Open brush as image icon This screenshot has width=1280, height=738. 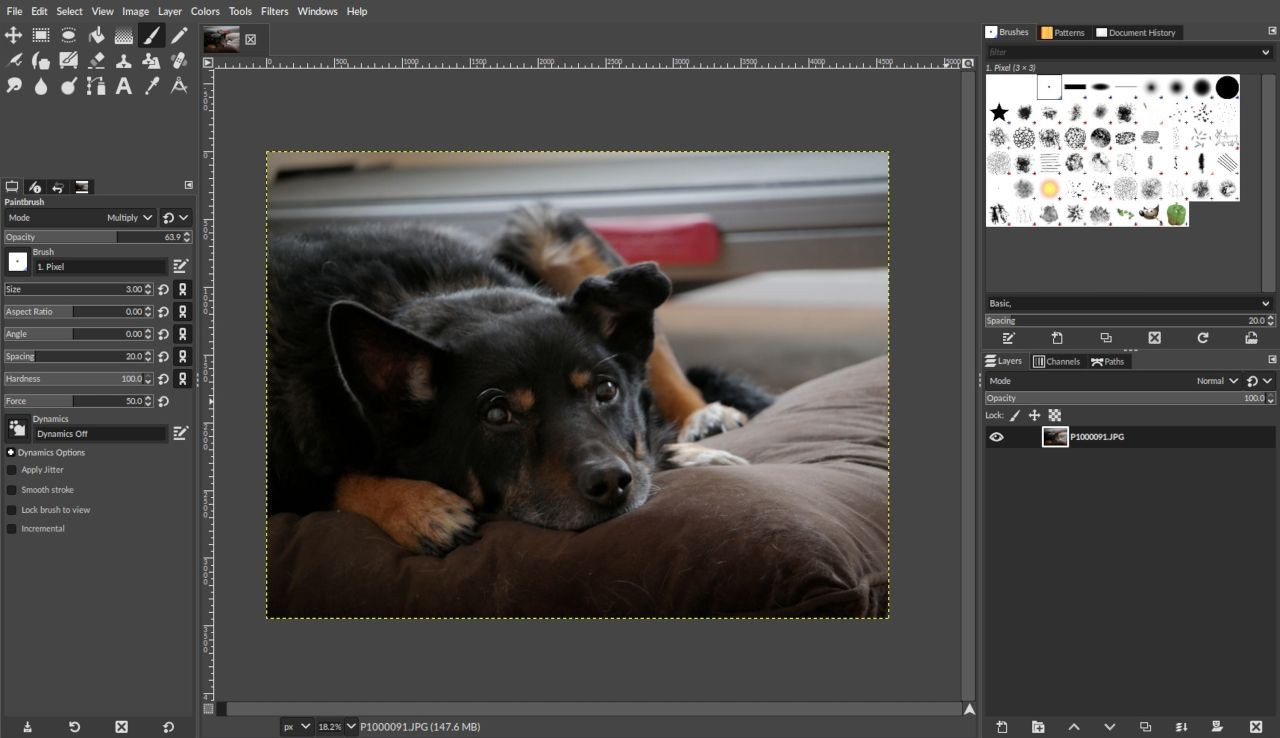[1251, 338]
